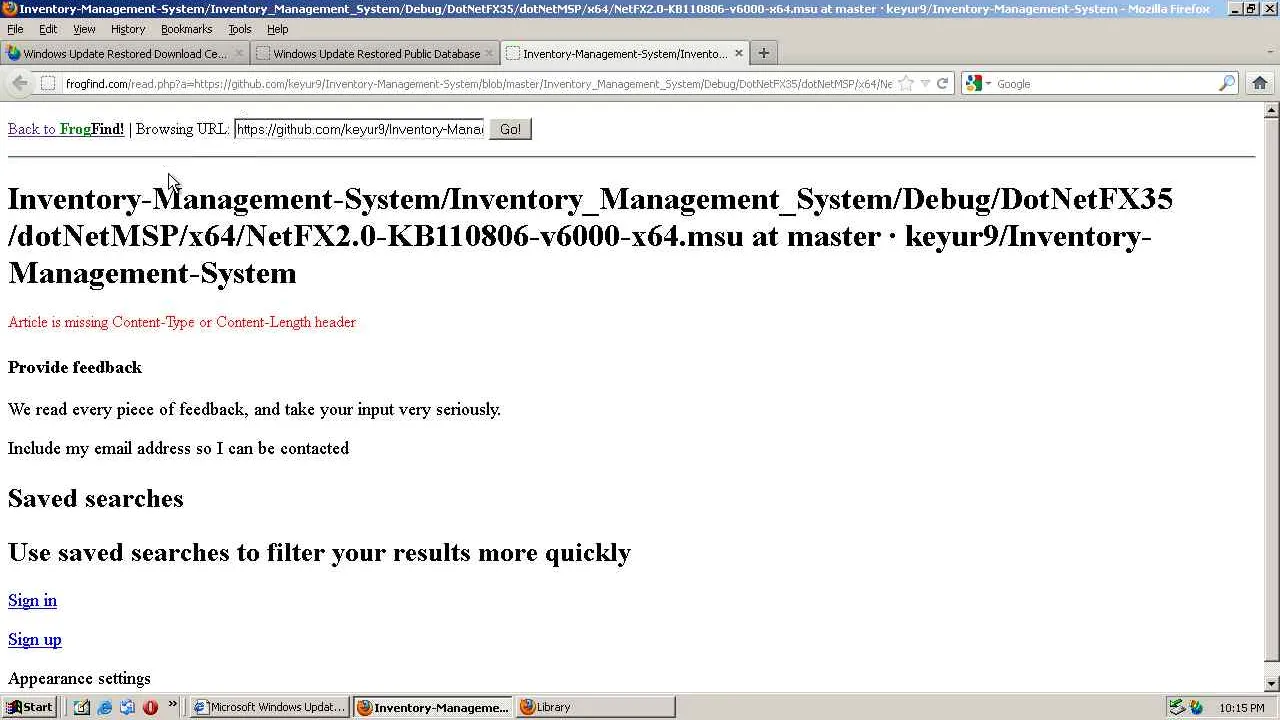1280x720 pixels.
Task: Click the 'Use saved searches to filter' heading
Action: (320, 553)
